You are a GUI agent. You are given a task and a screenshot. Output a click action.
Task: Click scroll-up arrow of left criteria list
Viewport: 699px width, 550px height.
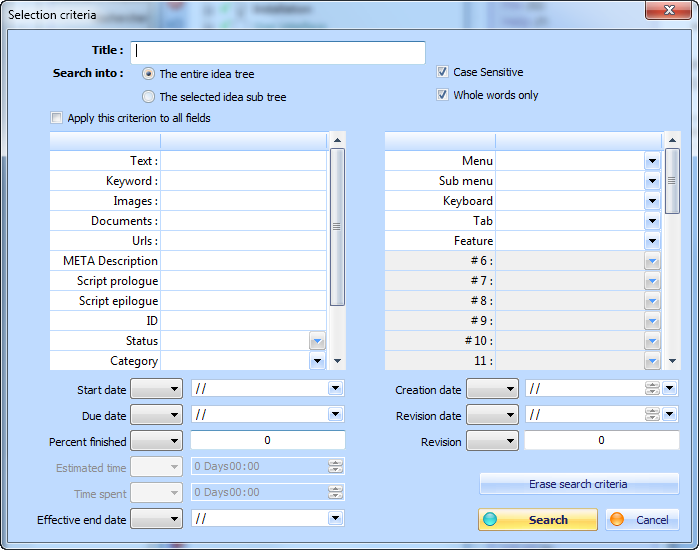pos(337,140)
